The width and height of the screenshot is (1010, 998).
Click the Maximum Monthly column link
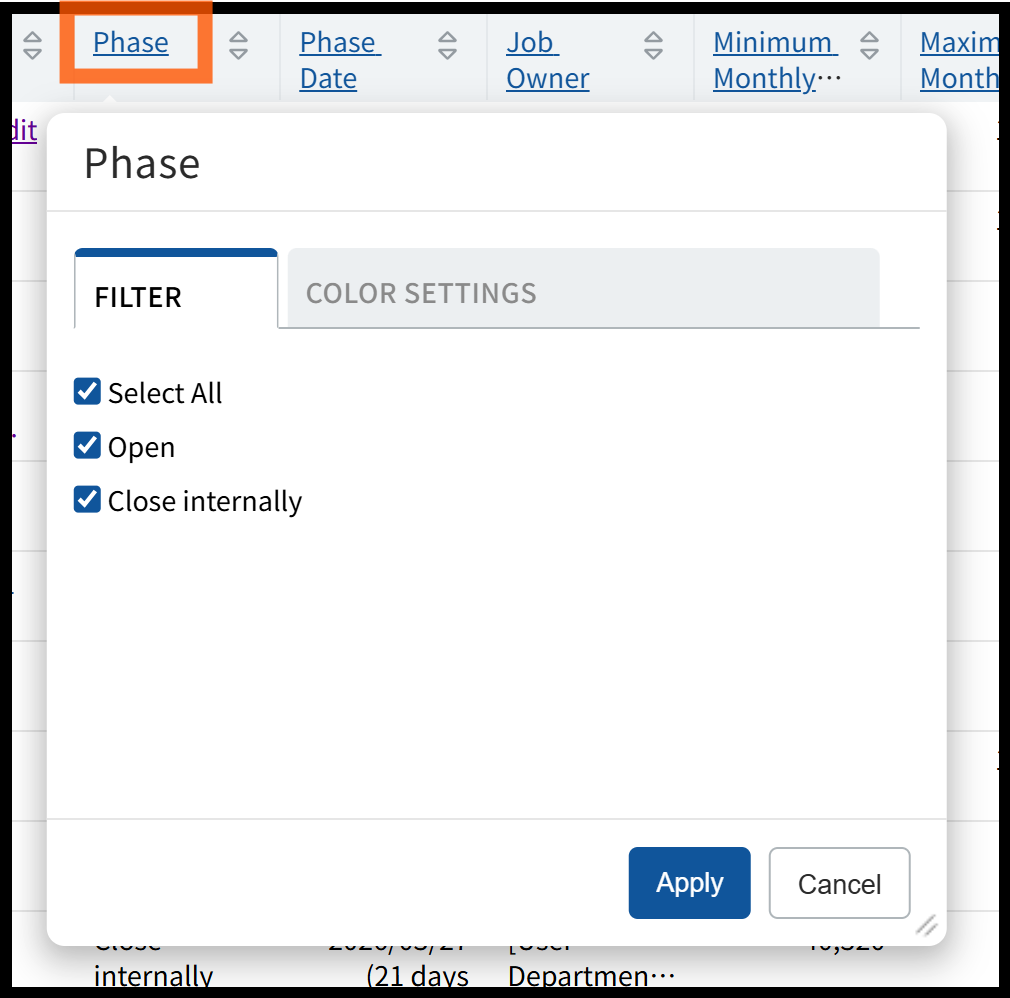click(959, 60)
